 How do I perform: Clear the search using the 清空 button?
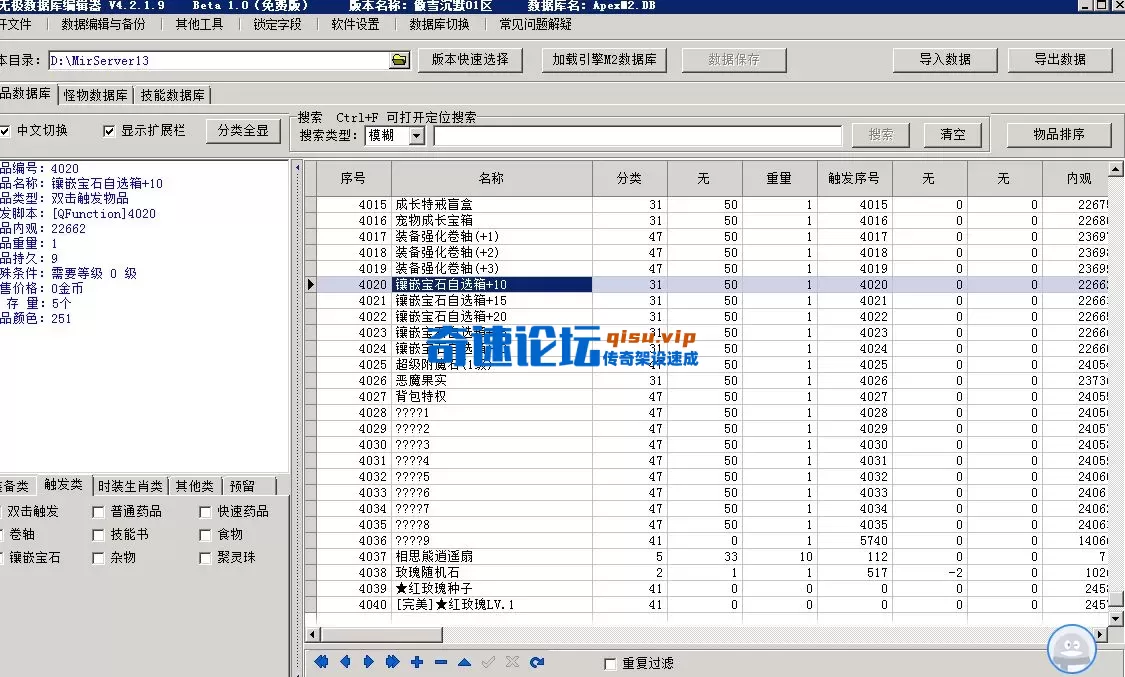click(x=952, y=135)
